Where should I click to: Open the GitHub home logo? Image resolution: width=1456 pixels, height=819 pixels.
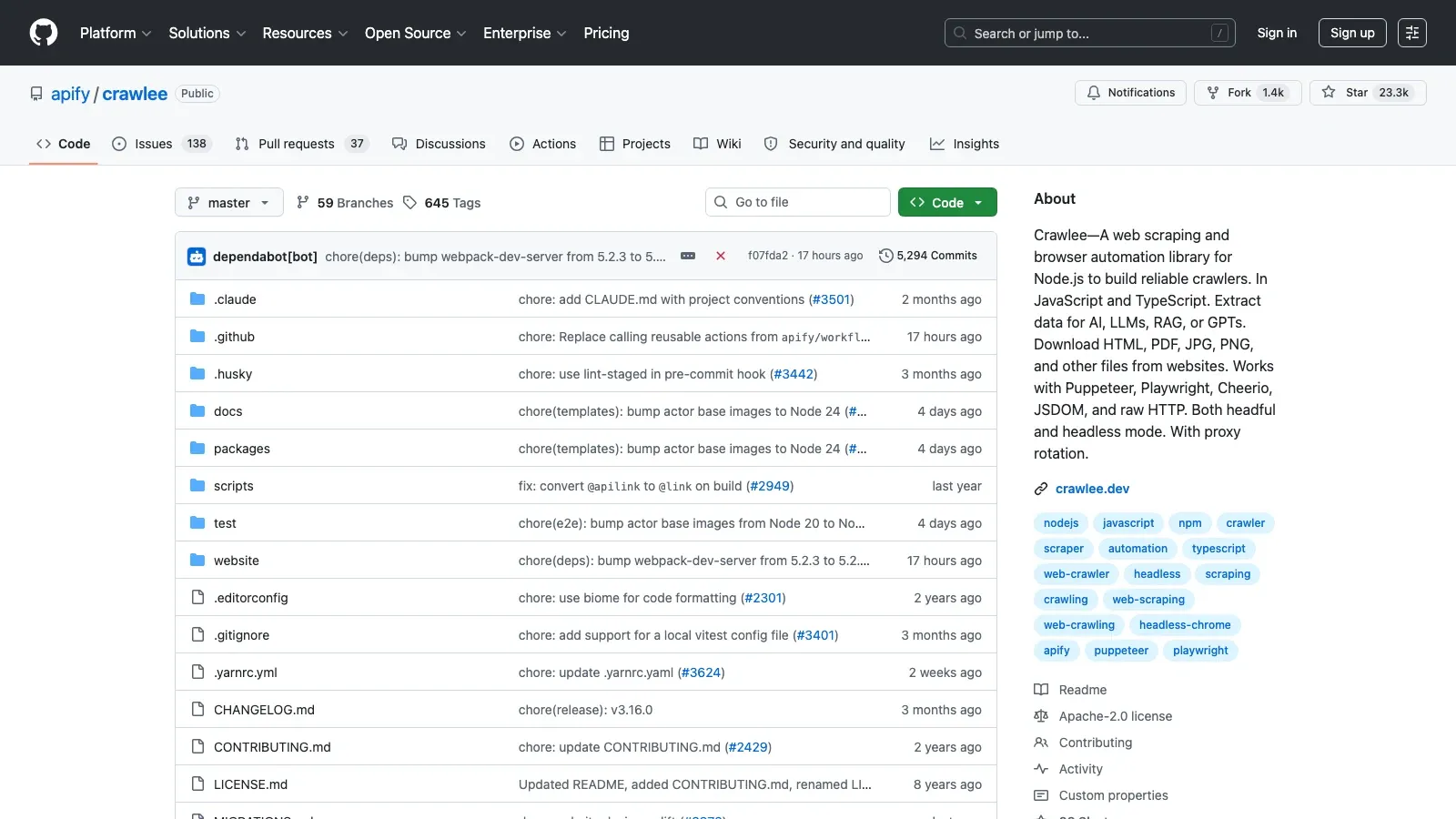click(x=44, y=33)
